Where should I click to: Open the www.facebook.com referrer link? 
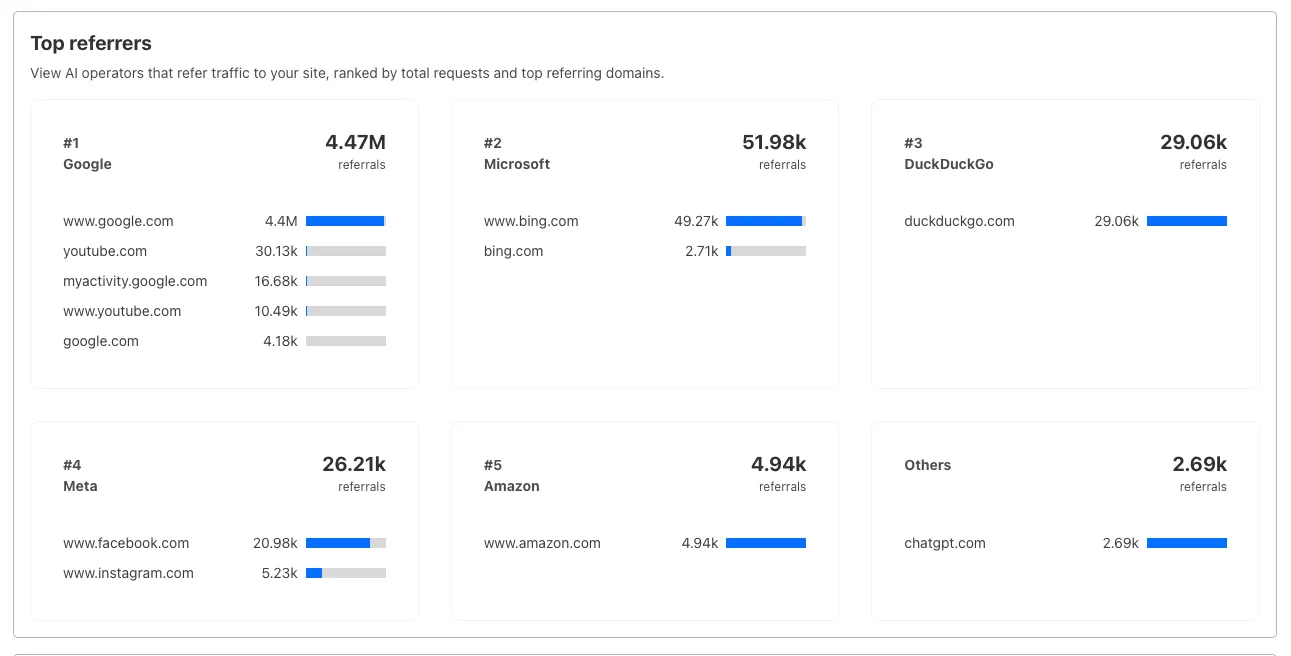click(125, 543)
